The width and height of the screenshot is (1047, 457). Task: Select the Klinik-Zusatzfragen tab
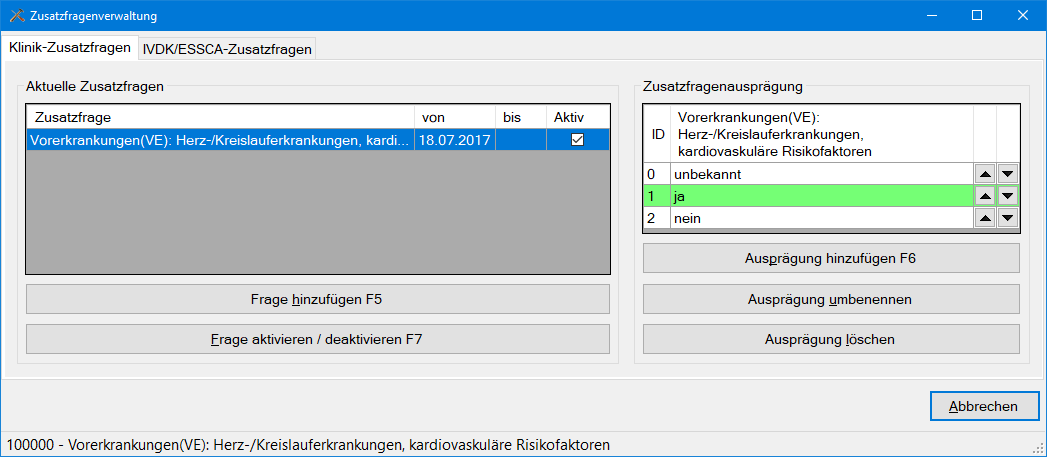pos(70,47)
